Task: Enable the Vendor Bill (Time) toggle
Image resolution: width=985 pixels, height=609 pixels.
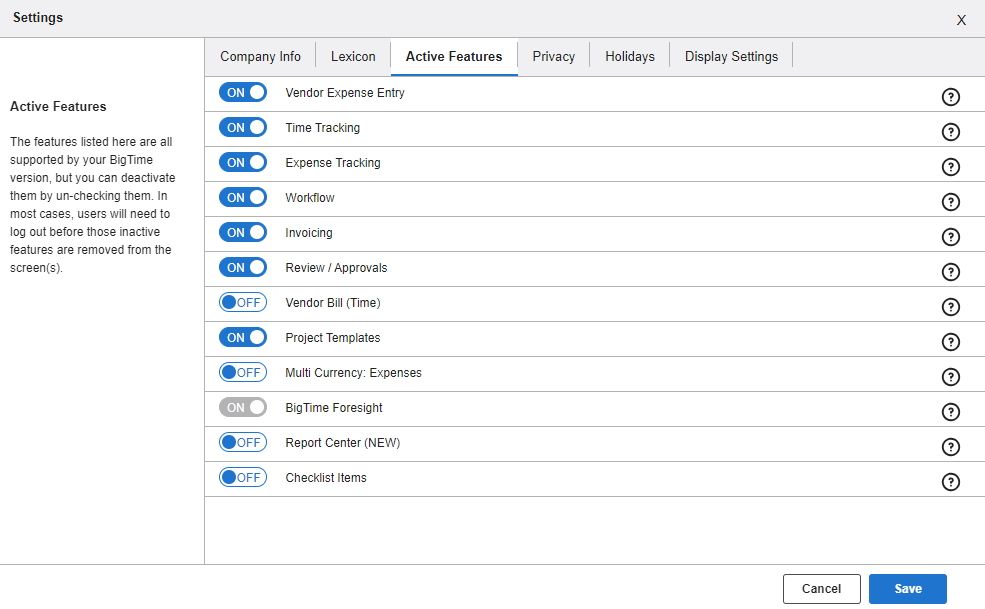Action: pos(243,303)
